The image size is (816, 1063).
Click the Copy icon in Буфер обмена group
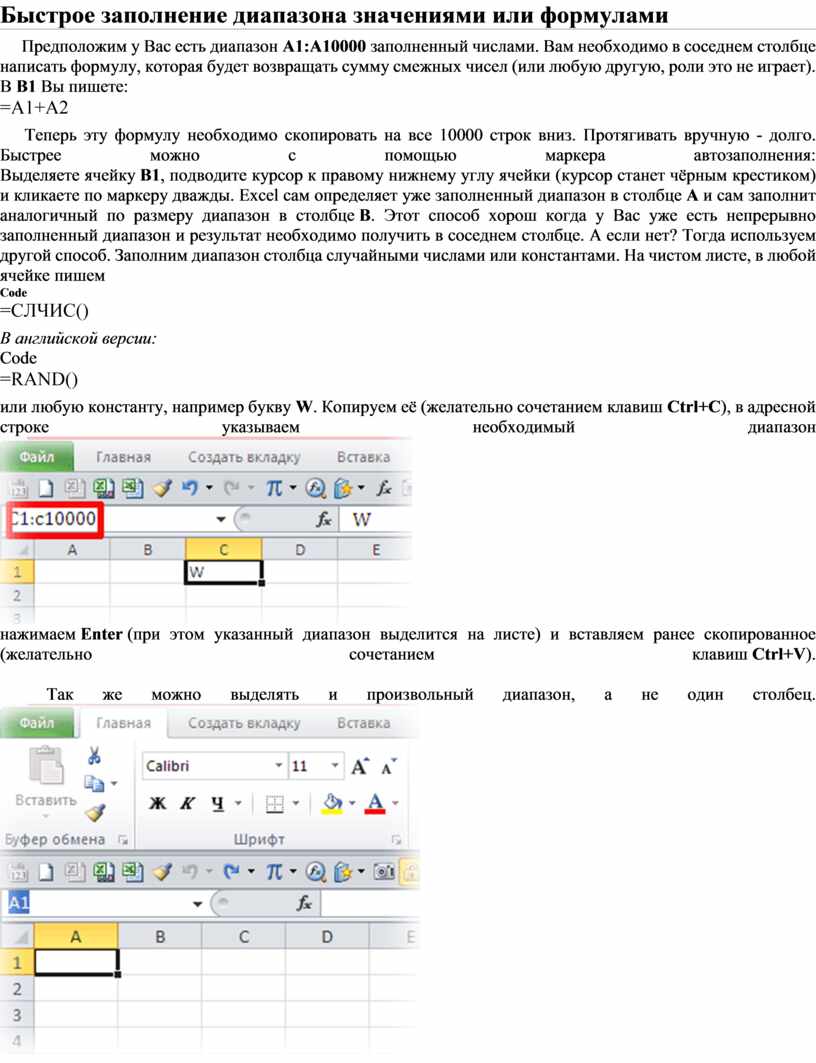tap(93, 783)
